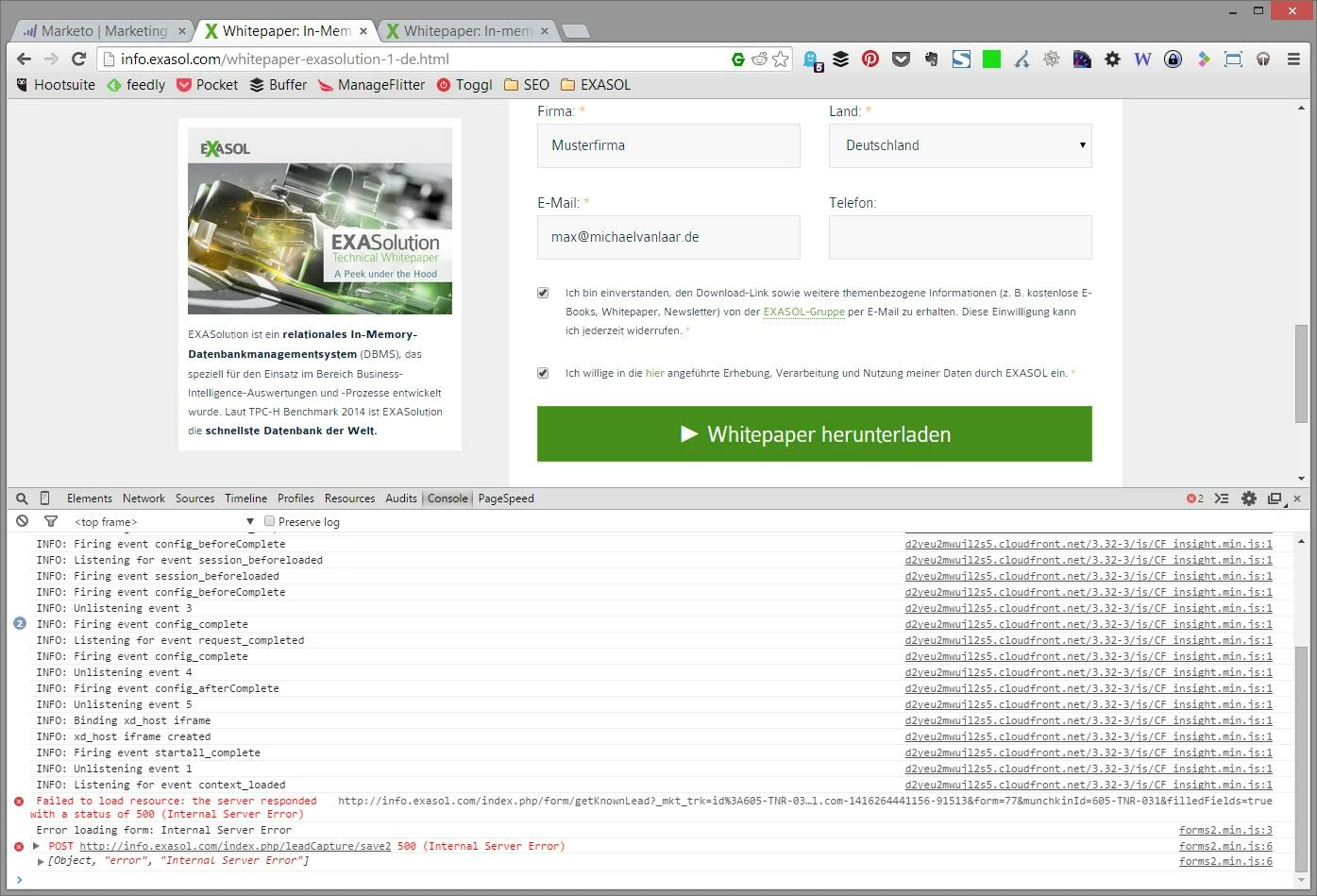Open the Land dropdown showing Deutschland
This screenshot has width=1317, height=896.
click(x=960, y=145)
